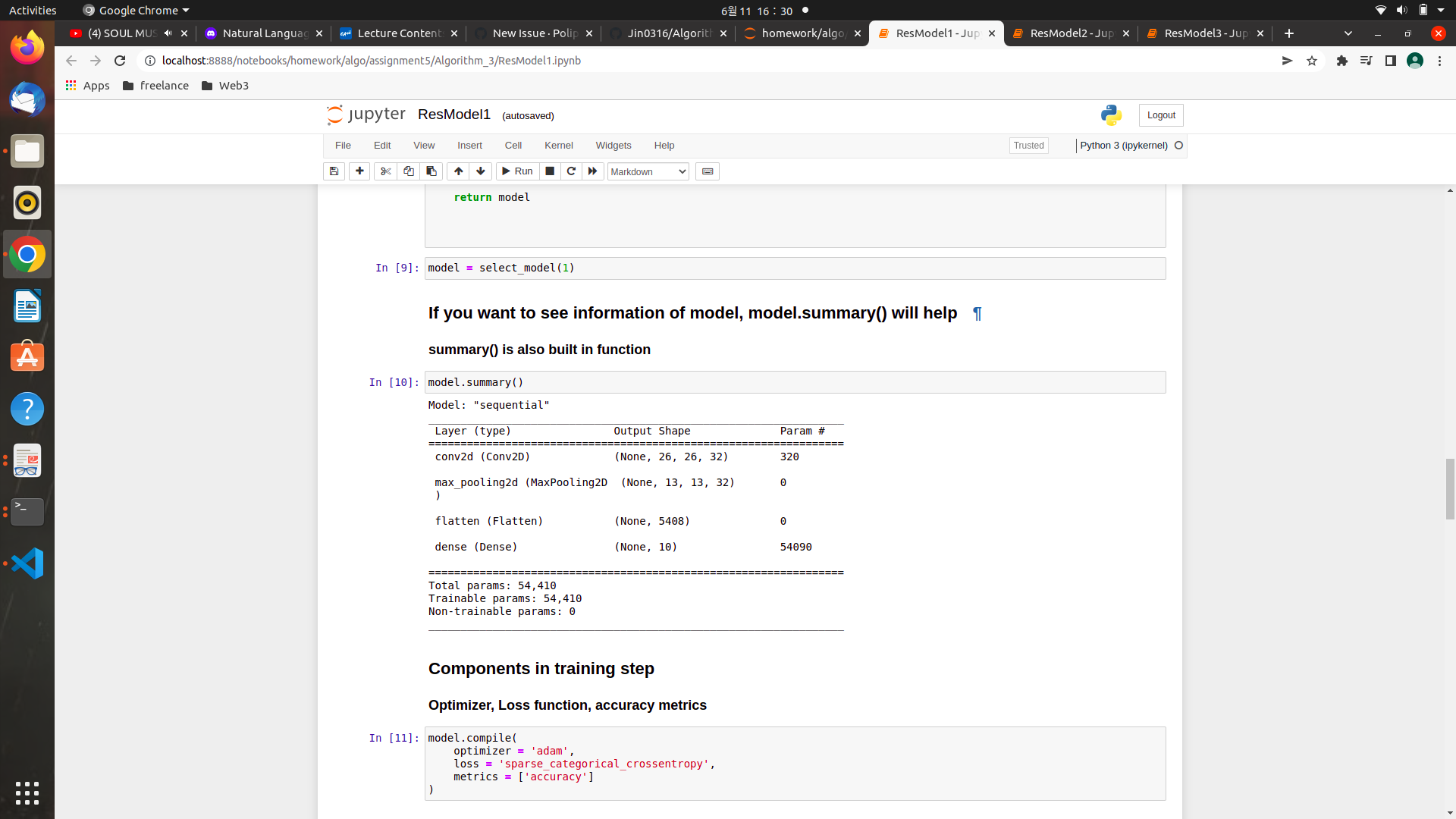The height and width of the screenshot is (819, 1456).
Task: Paste cells below using the clipboard icon
Action: (431, 171)
